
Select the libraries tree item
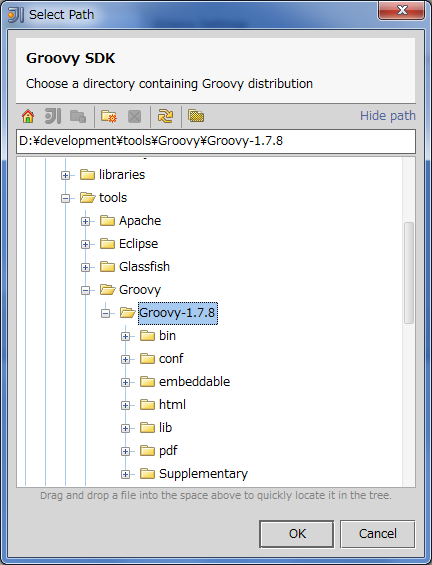click(122, 175)
